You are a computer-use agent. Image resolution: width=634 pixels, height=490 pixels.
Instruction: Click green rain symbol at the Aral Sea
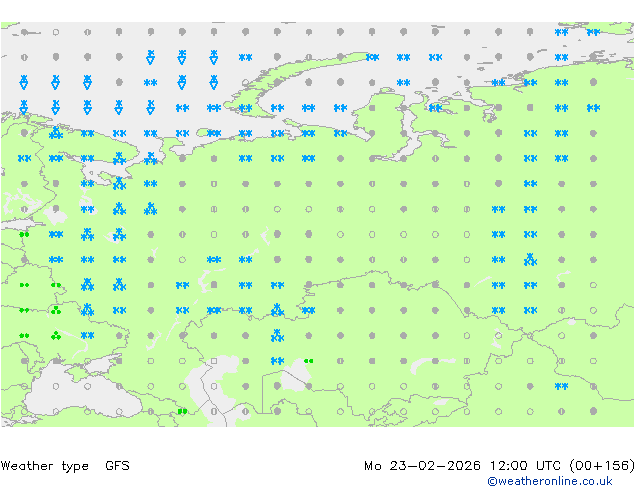(x=309, y=361)
